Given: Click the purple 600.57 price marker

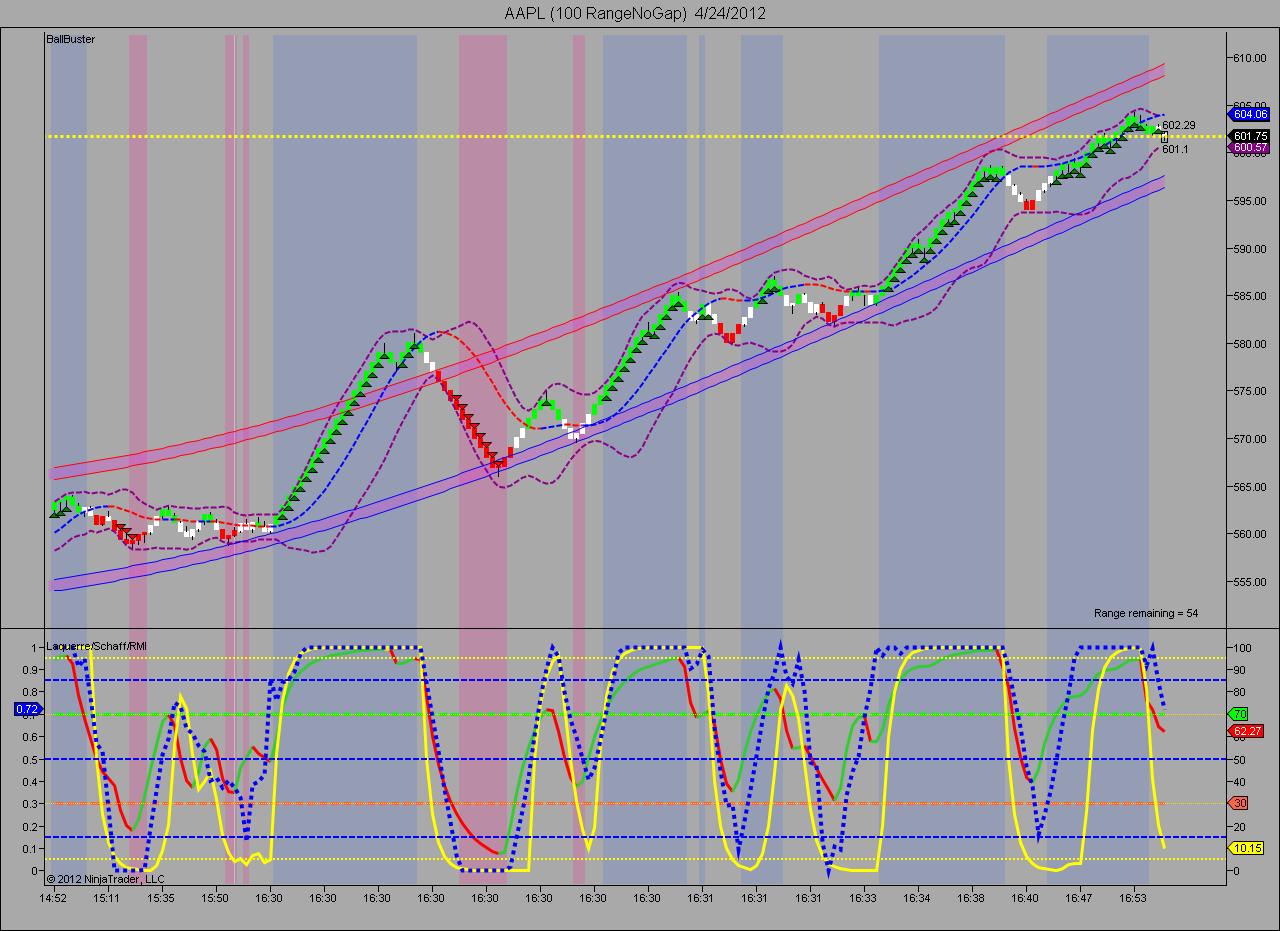Looking at the screenshot, I should tap(1251, 148).
